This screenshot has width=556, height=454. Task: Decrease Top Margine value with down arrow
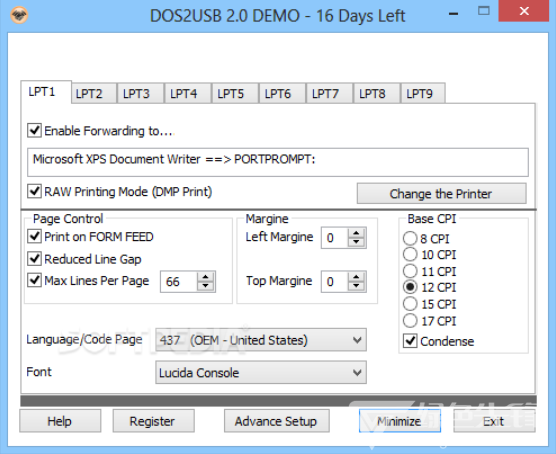click(x=356, y=286)
